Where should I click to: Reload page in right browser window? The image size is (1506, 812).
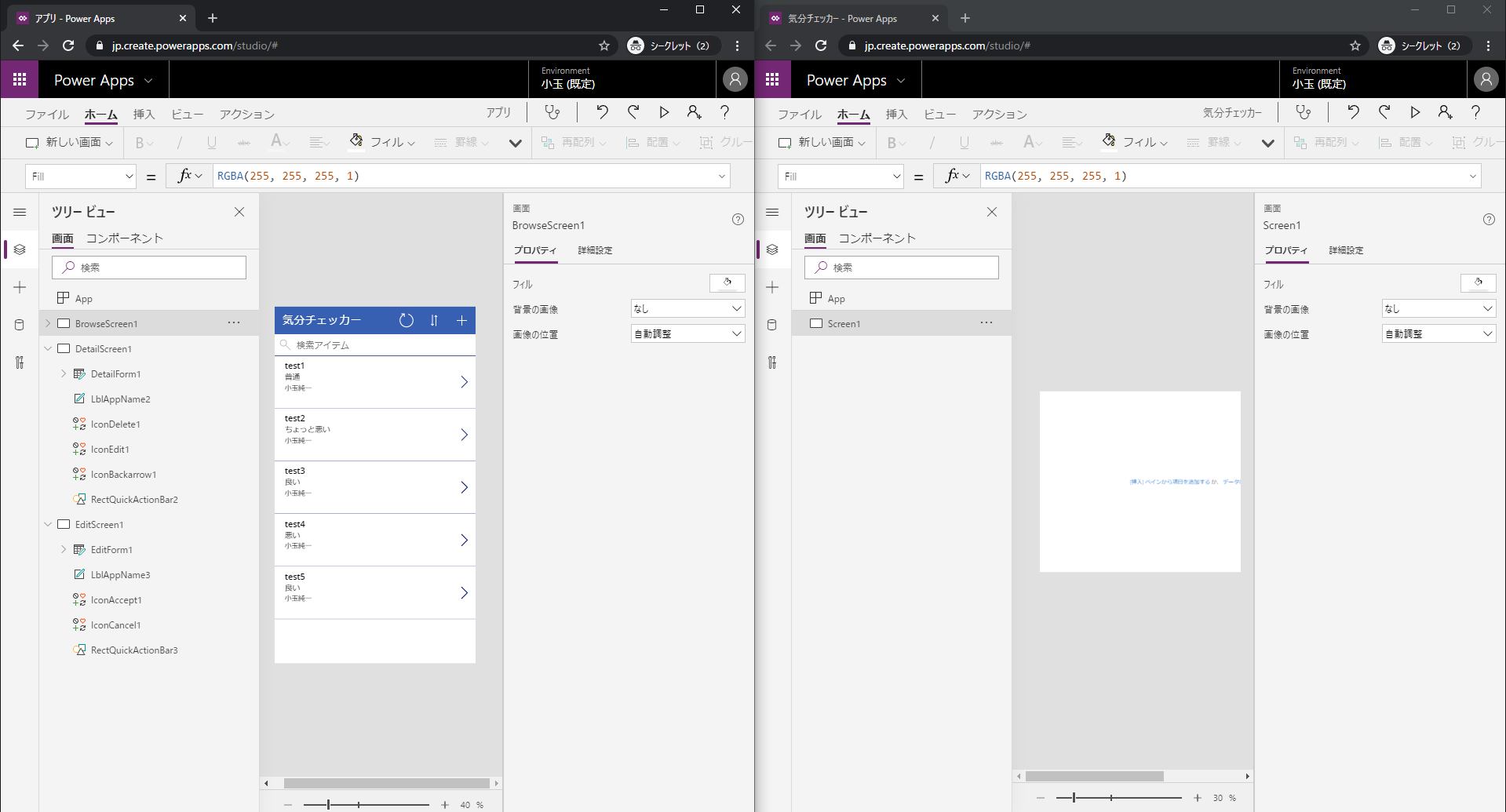[821, 46]
